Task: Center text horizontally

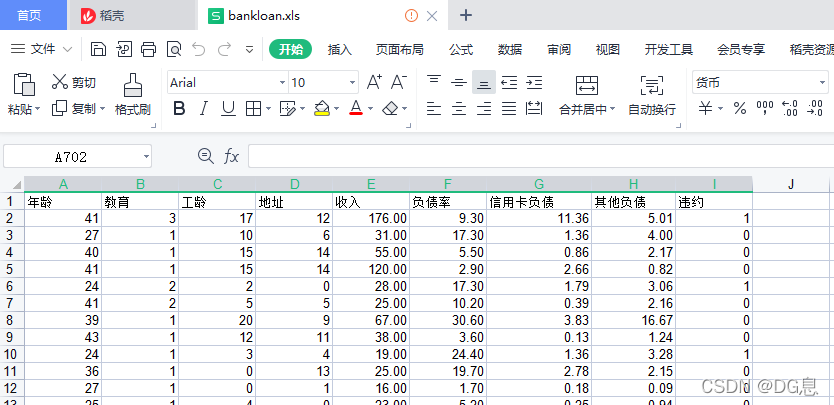Action: (x=459, y=109)
